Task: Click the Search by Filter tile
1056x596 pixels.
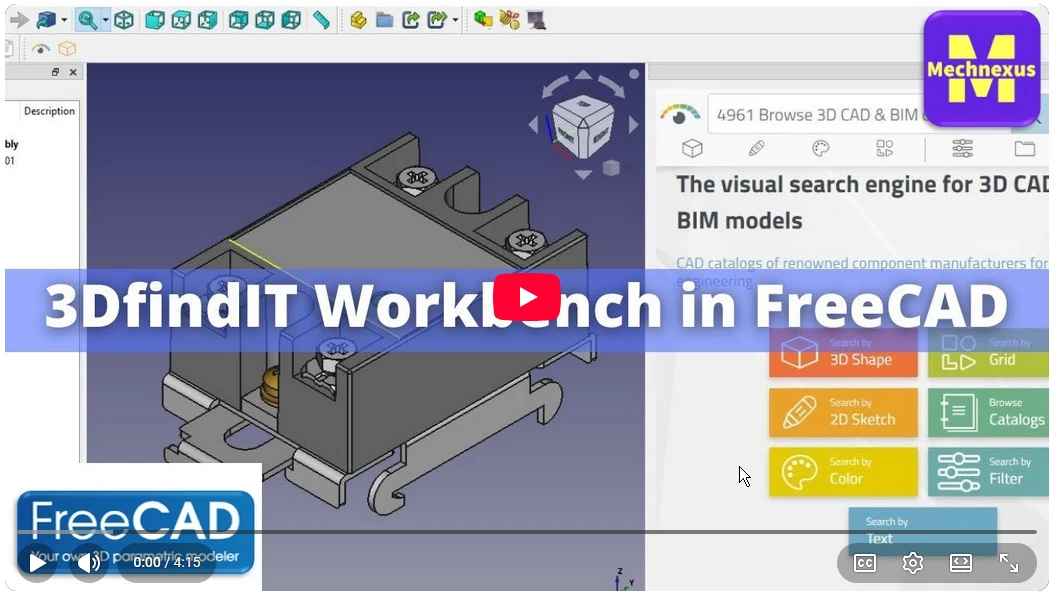Action: (988, 471)
